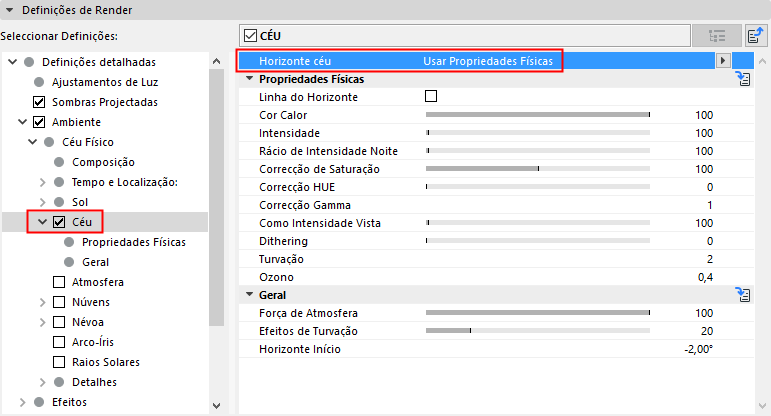This screenshot has width=771, height=416.
Task: Select Usar Propriedades Físicas option
Action: click(488, 61)
